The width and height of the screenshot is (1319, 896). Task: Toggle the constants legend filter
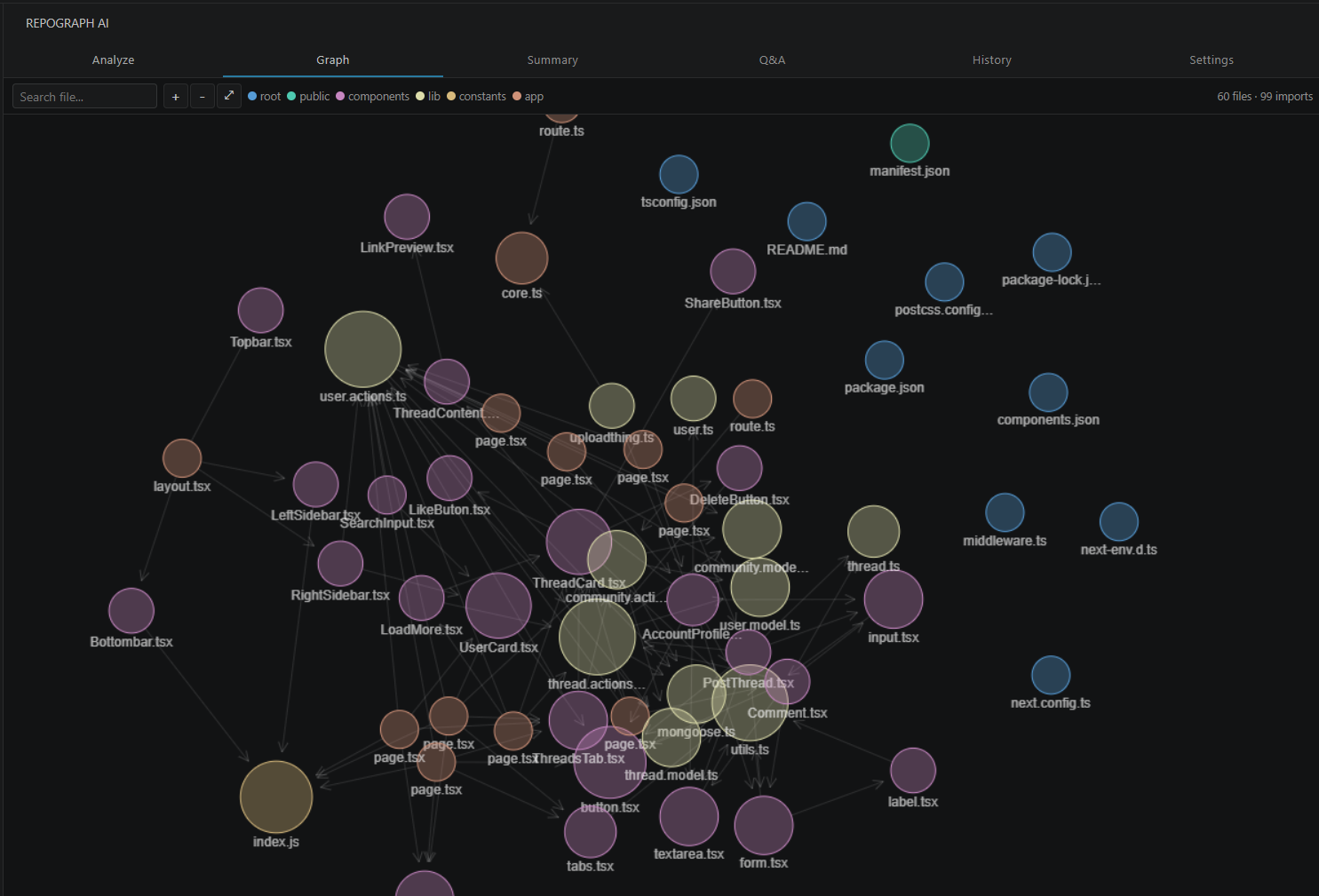[451, 96]
